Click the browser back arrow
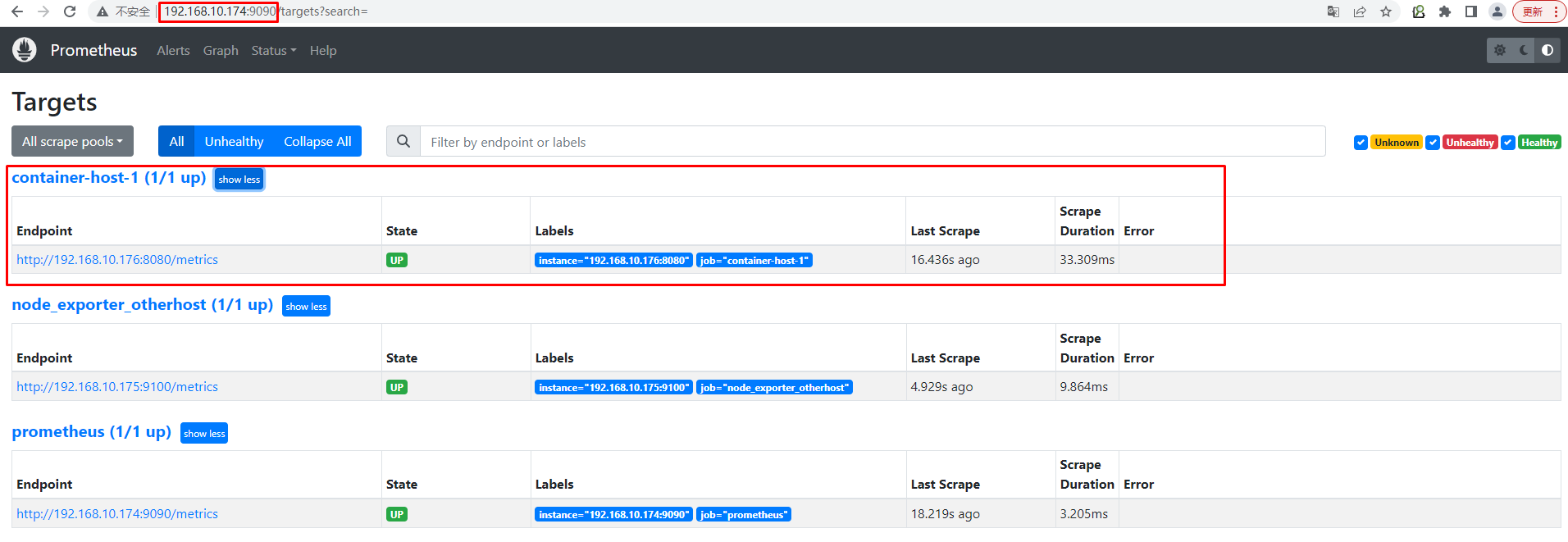 pos(17,11)
